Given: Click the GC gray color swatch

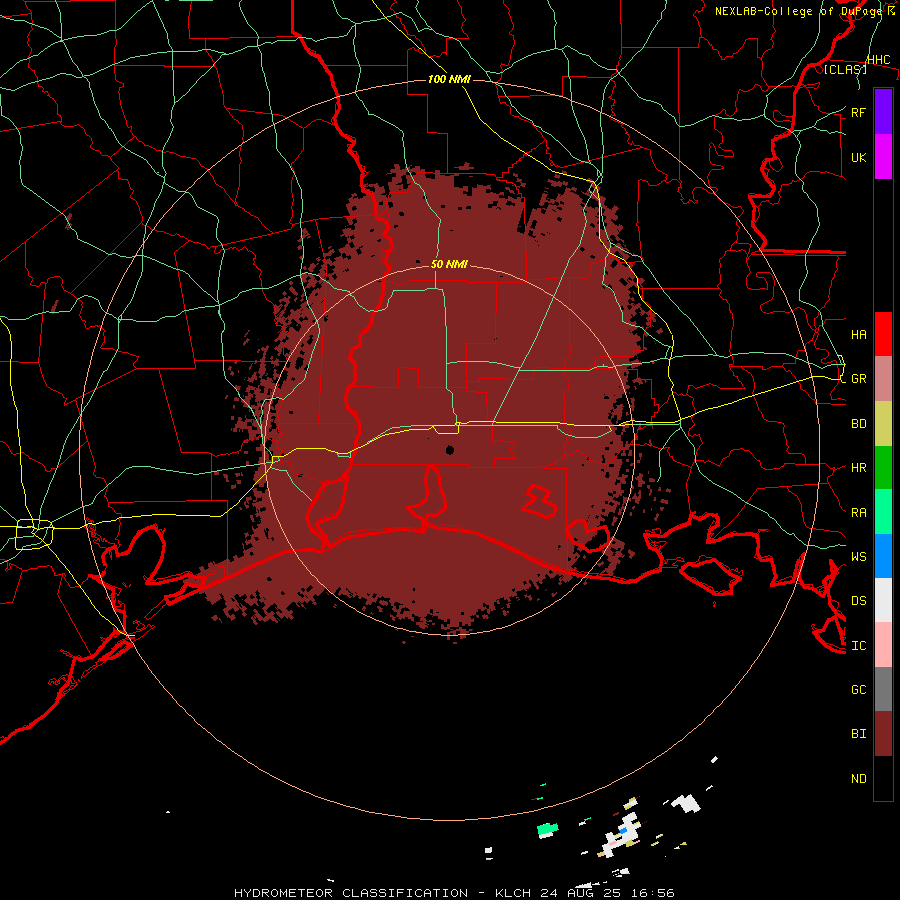Looking at the screenshot, I should coord(883,689).
